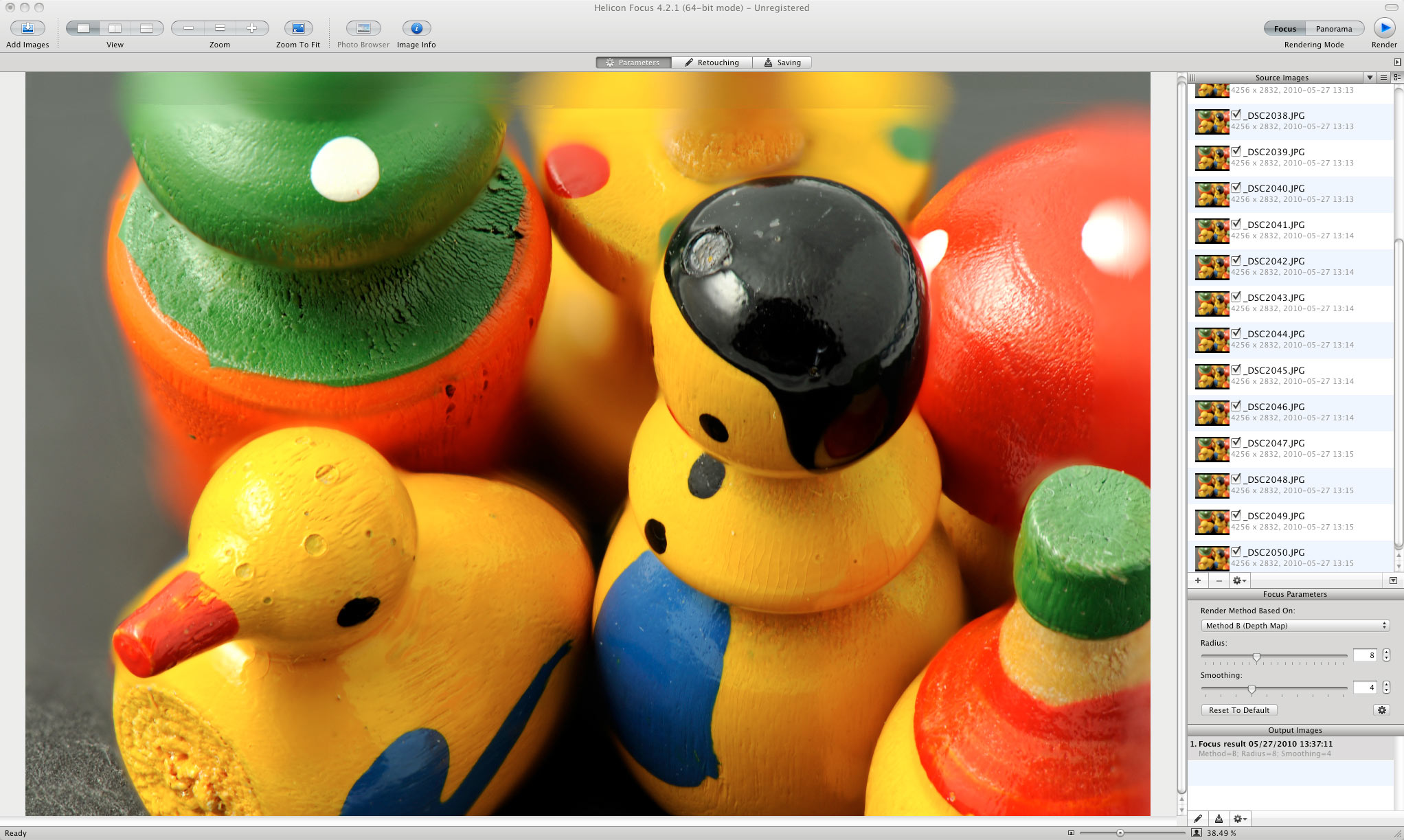Click the zoom in plus icon
The width and height of the screenshot is (1404, 840).
click(252, 28)
